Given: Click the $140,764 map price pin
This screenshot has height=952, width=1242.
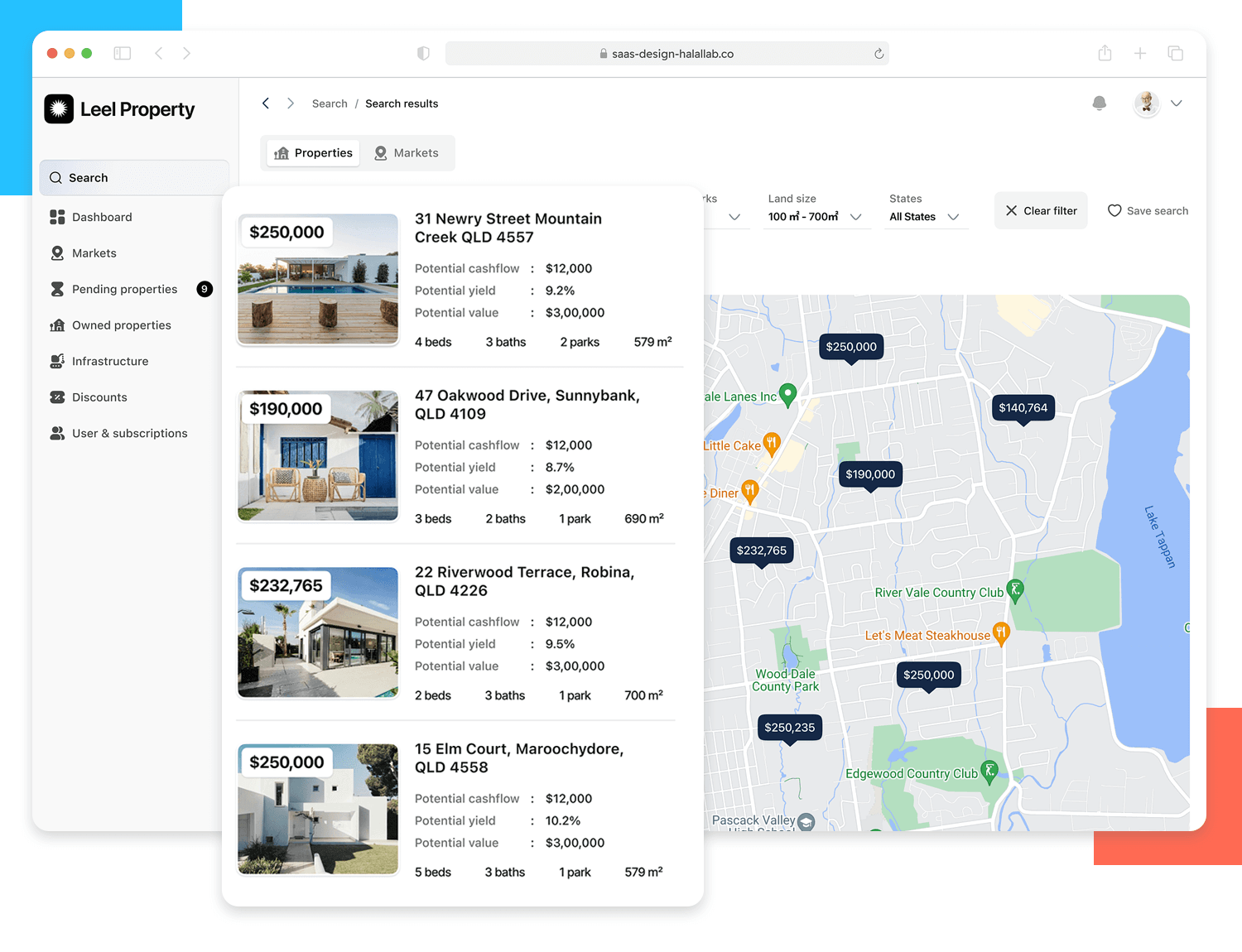Looking at the screenshot, I should click(x=1023, y=408).
